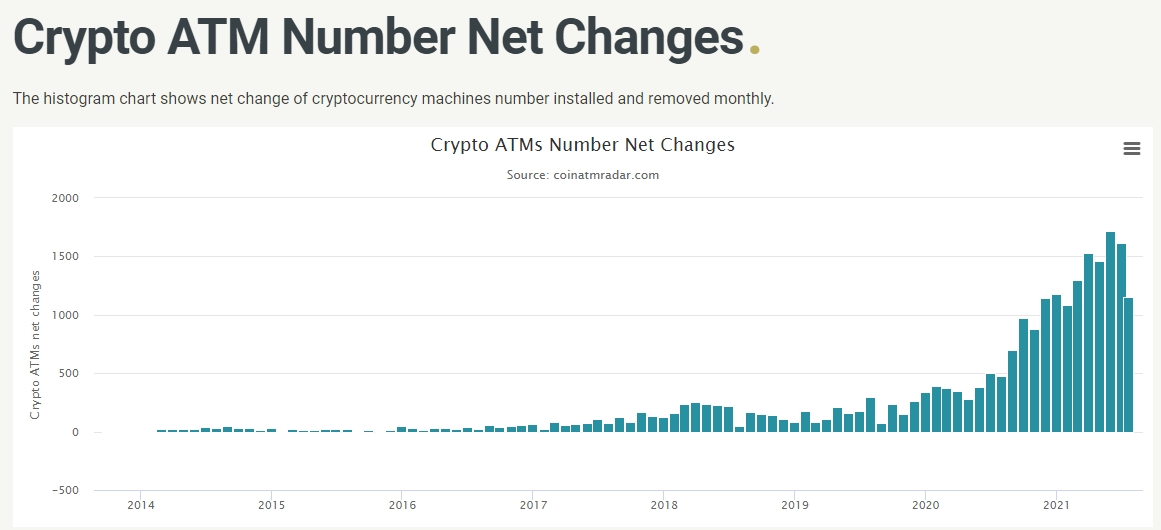Screen dimensions: 1161x530
Task: Click the 2000 y-axis value label
Action: pos(64,198)
